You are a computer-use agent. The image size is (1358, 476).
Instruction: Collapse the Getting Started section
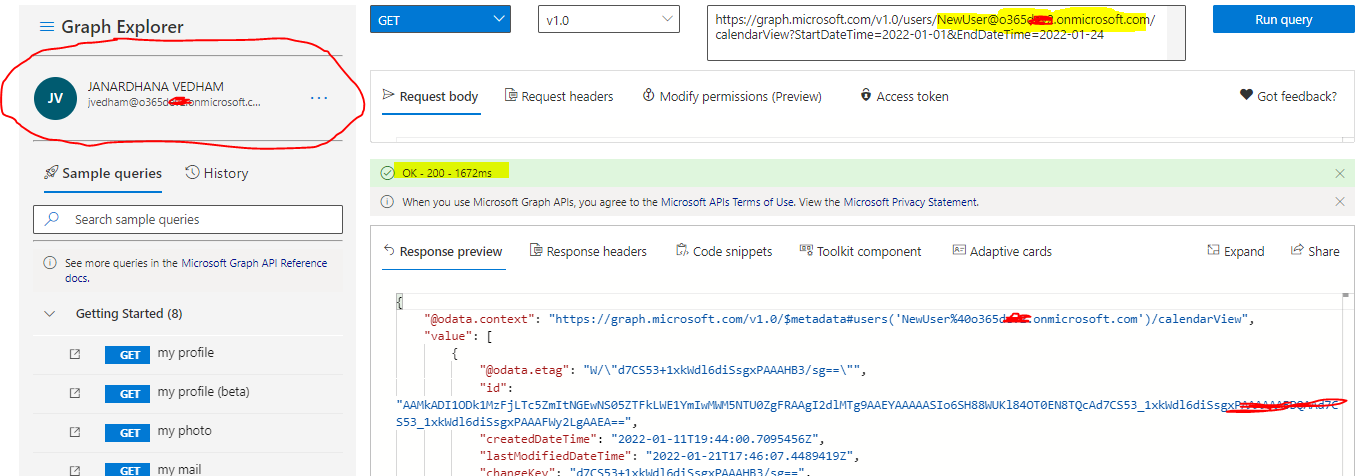point(50,314)
